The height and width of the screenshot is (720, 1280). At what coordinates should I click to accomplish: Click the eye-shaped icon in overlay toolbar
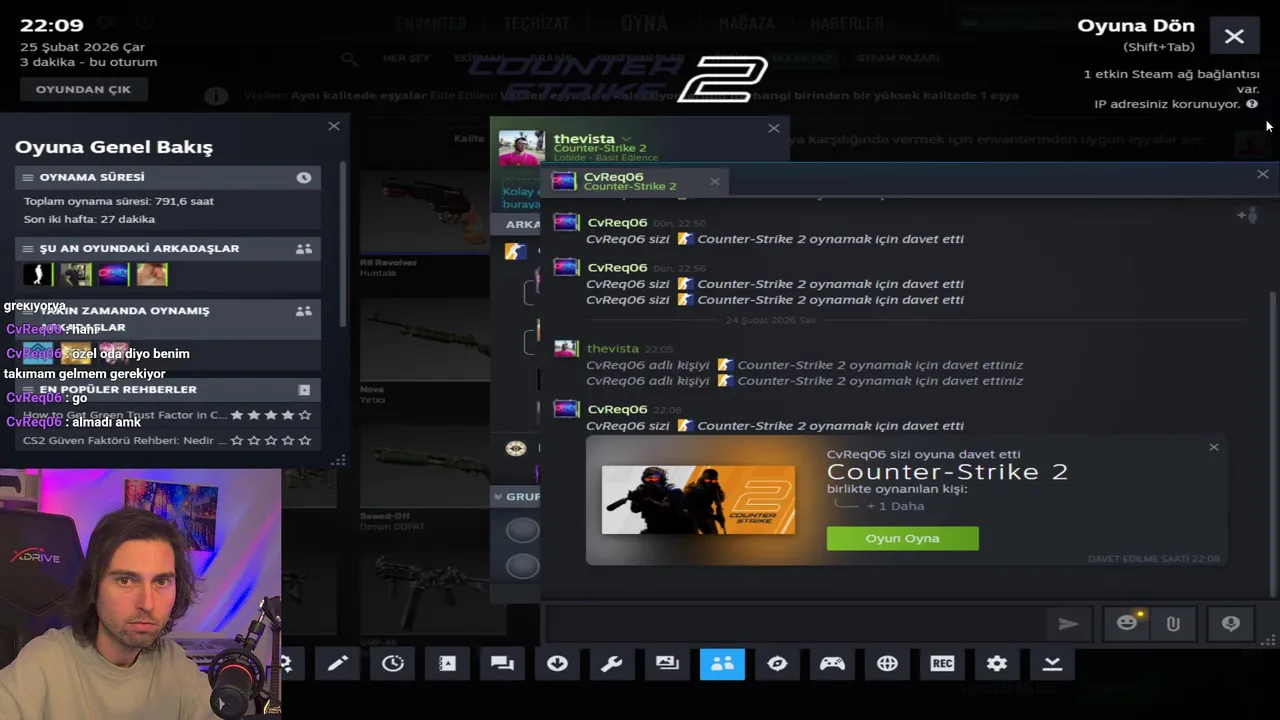(777, 664)
